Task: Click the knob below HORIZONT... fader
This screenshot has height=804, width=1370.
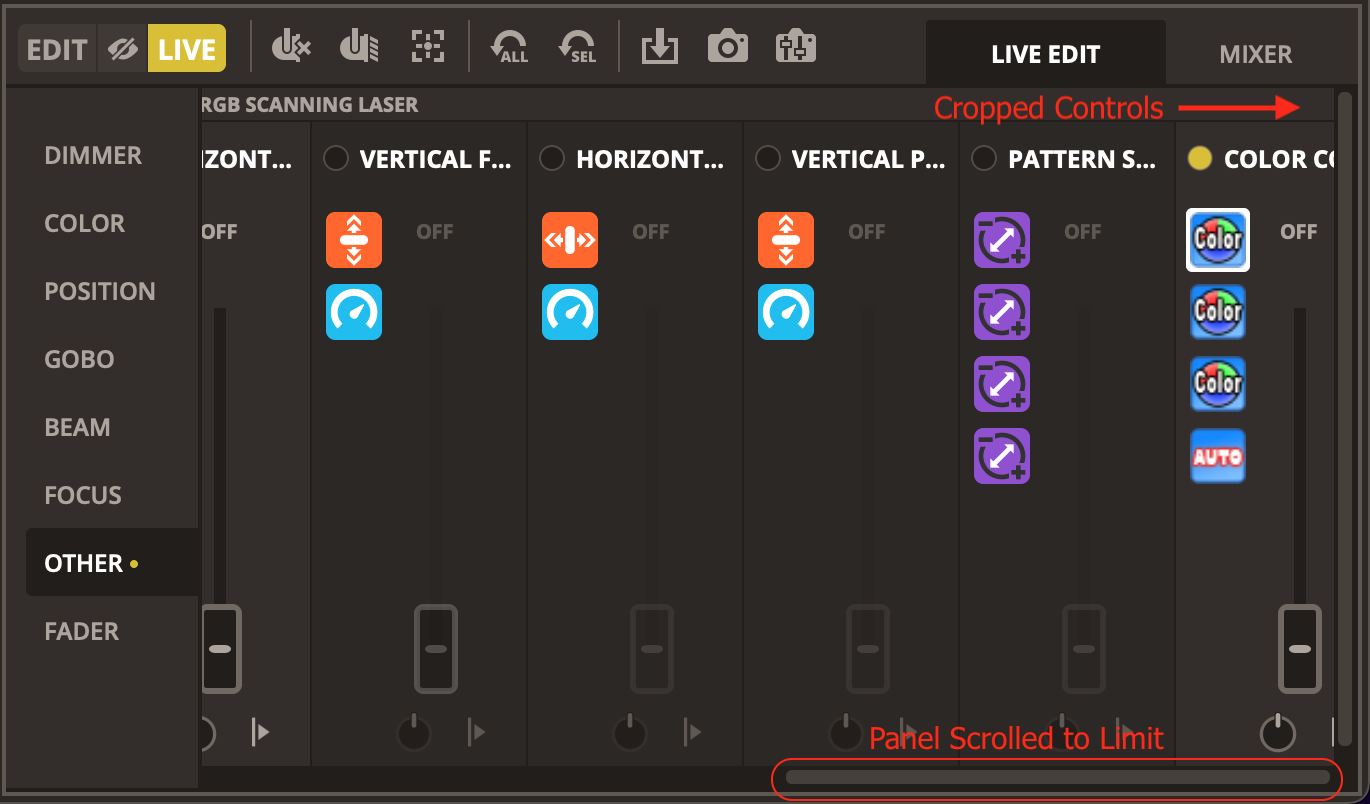Action: (630, 733)
